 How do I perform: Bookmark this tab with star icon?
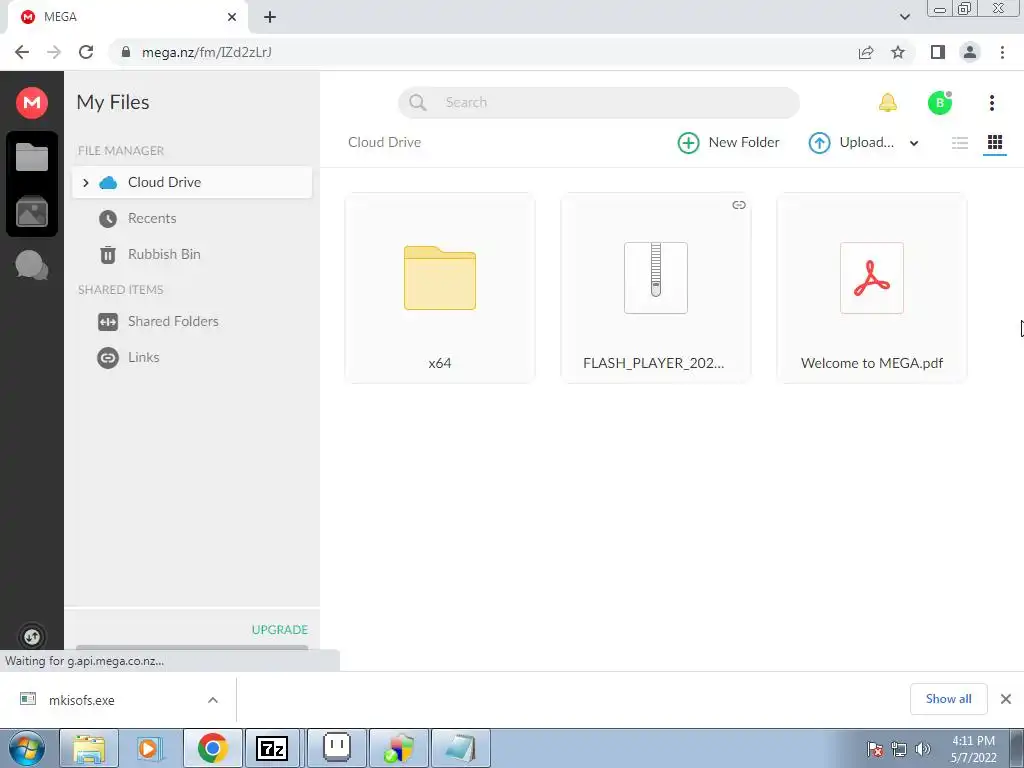pos(898,52)
